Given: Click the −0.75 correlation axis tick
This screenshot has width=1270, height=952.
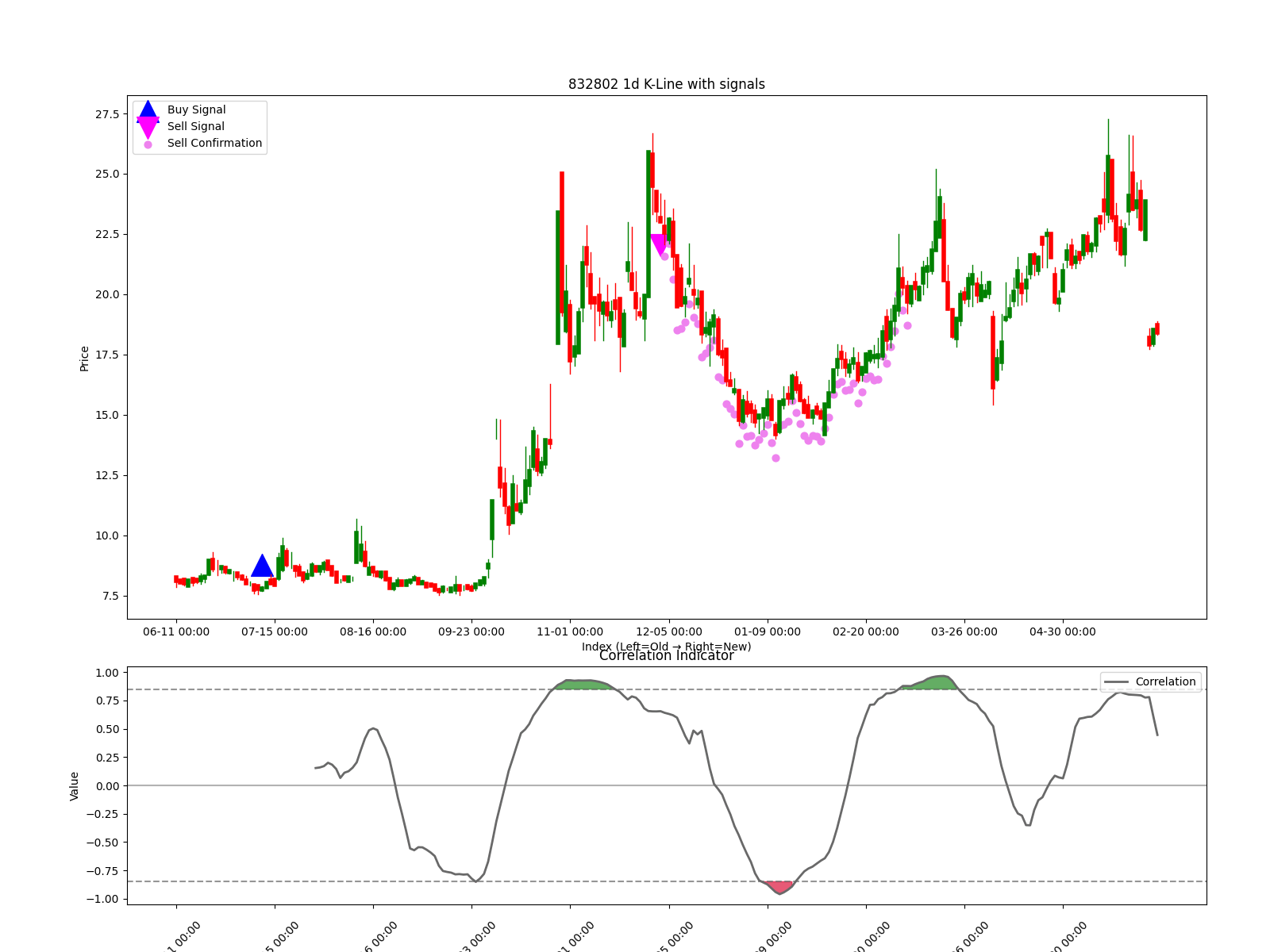Looking at the screenshot, I should (x=103, y=871).
